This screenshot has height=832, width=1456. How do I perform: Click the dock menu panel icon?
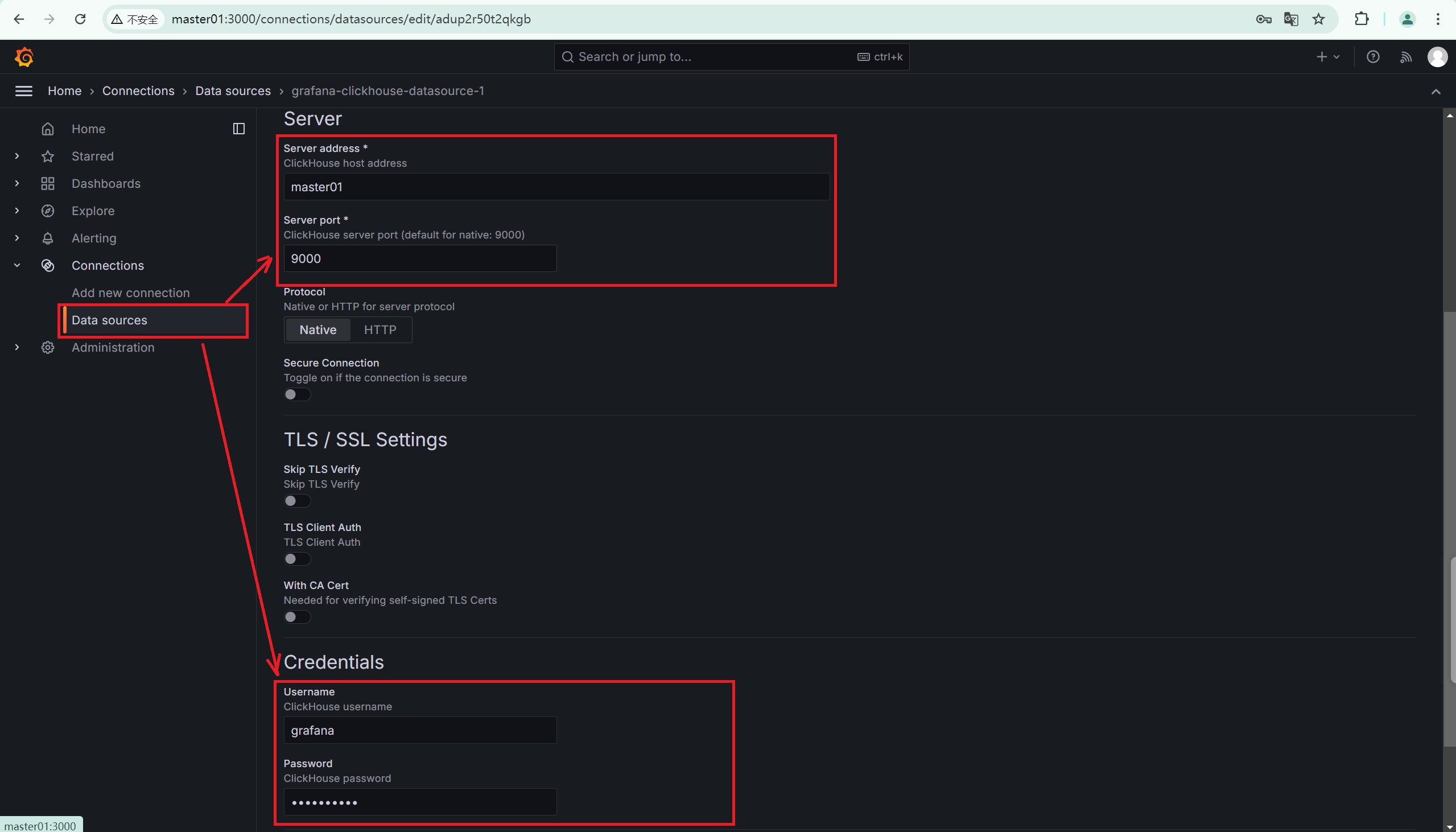[x=239, y=129]
